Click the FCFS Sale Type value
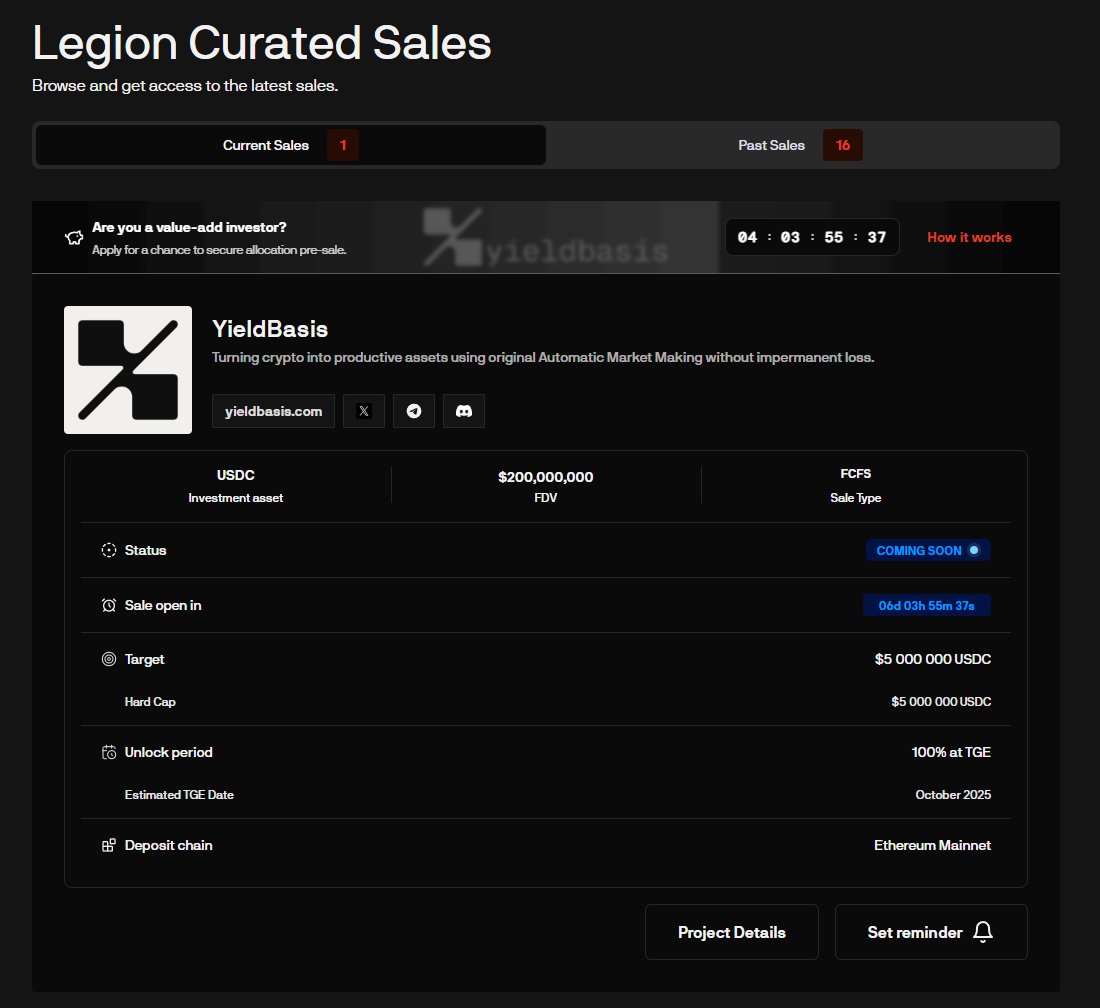Image resolution: width=1100 pixels, height=1008 pixels. pyautogui.click(x=855, y=473)
